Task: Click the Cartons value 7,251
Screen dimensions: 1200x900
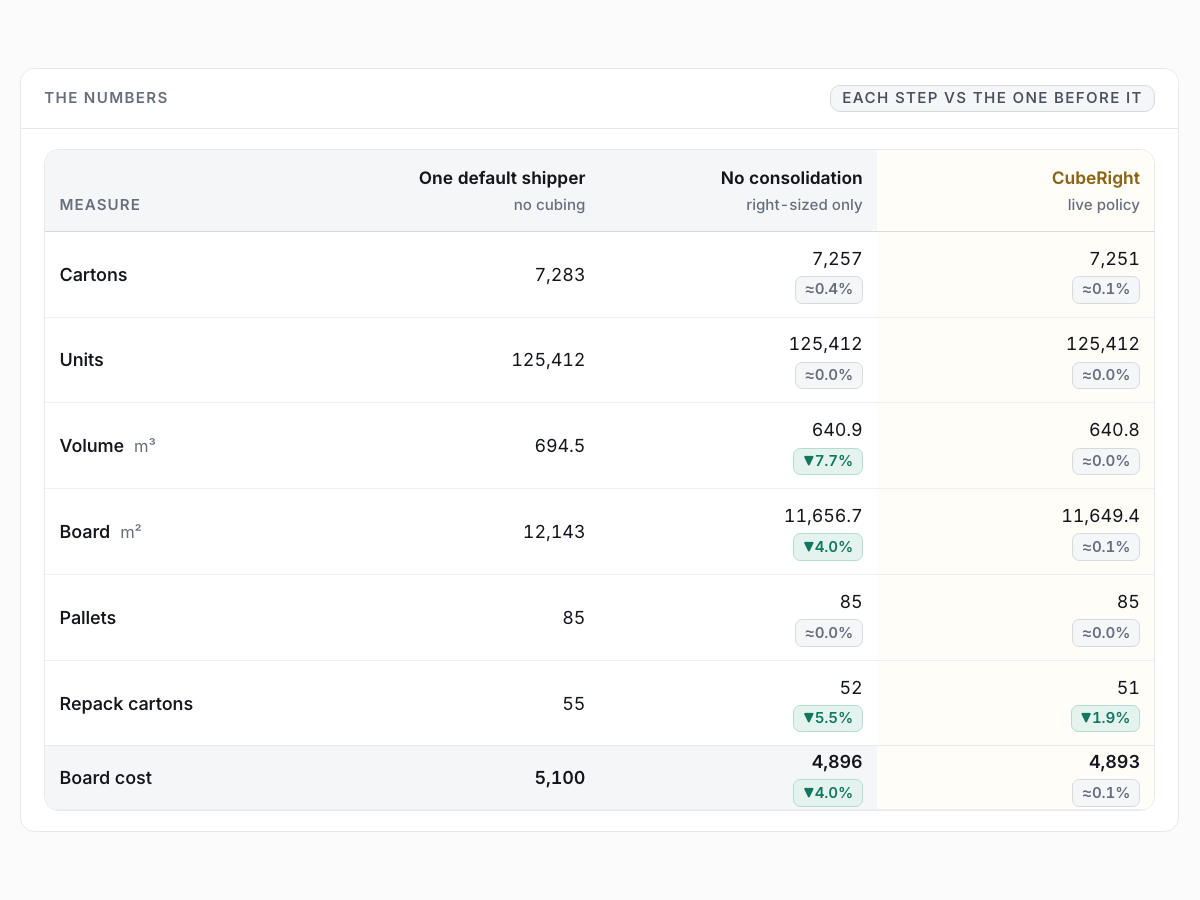Action: click(1114, 259)
